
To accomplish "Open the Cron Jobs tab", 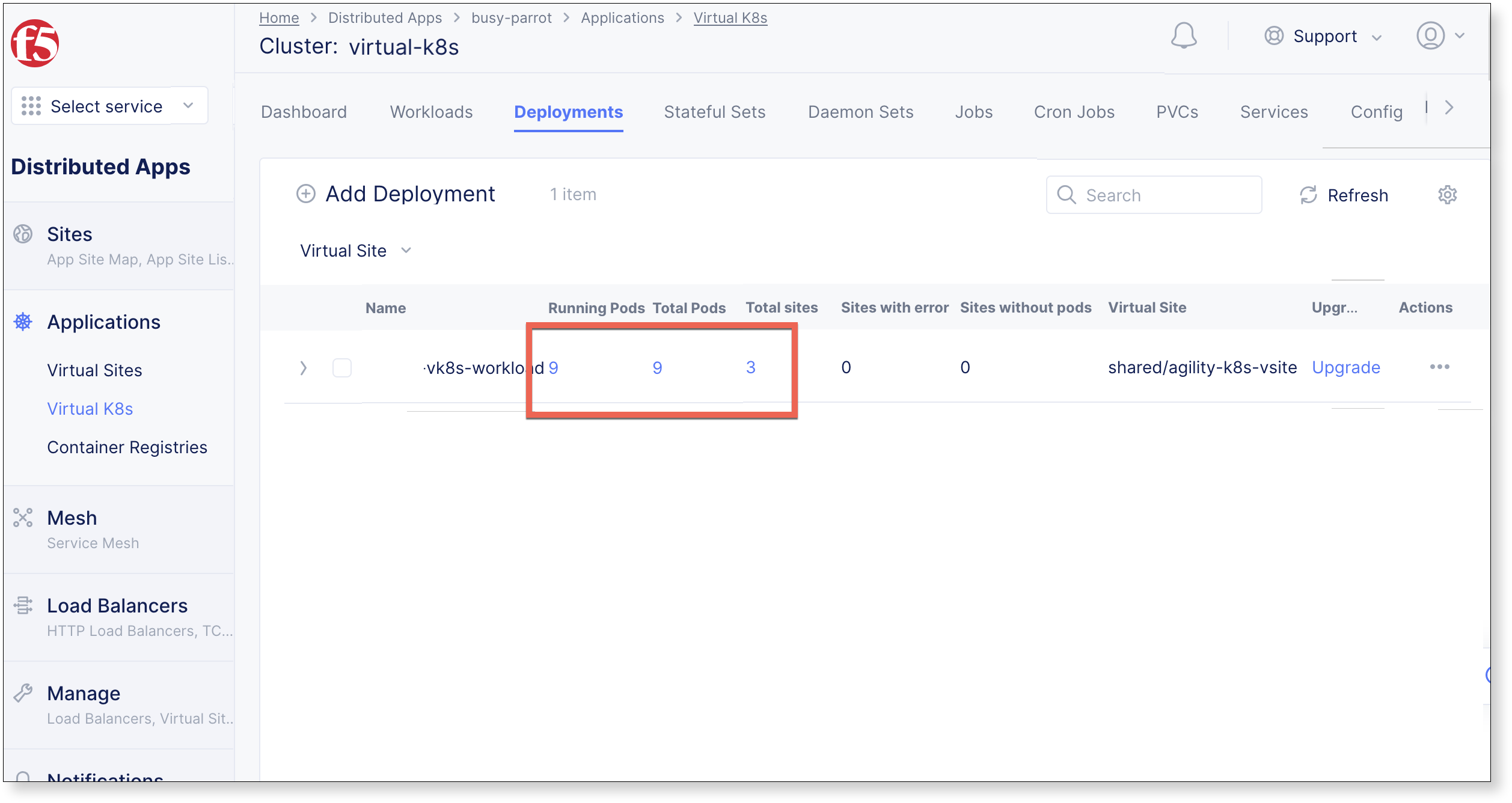I will pos(1074,112).
